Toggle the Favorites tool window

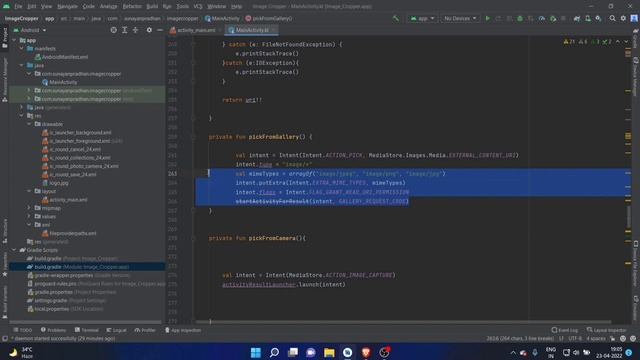click(4, 263)
